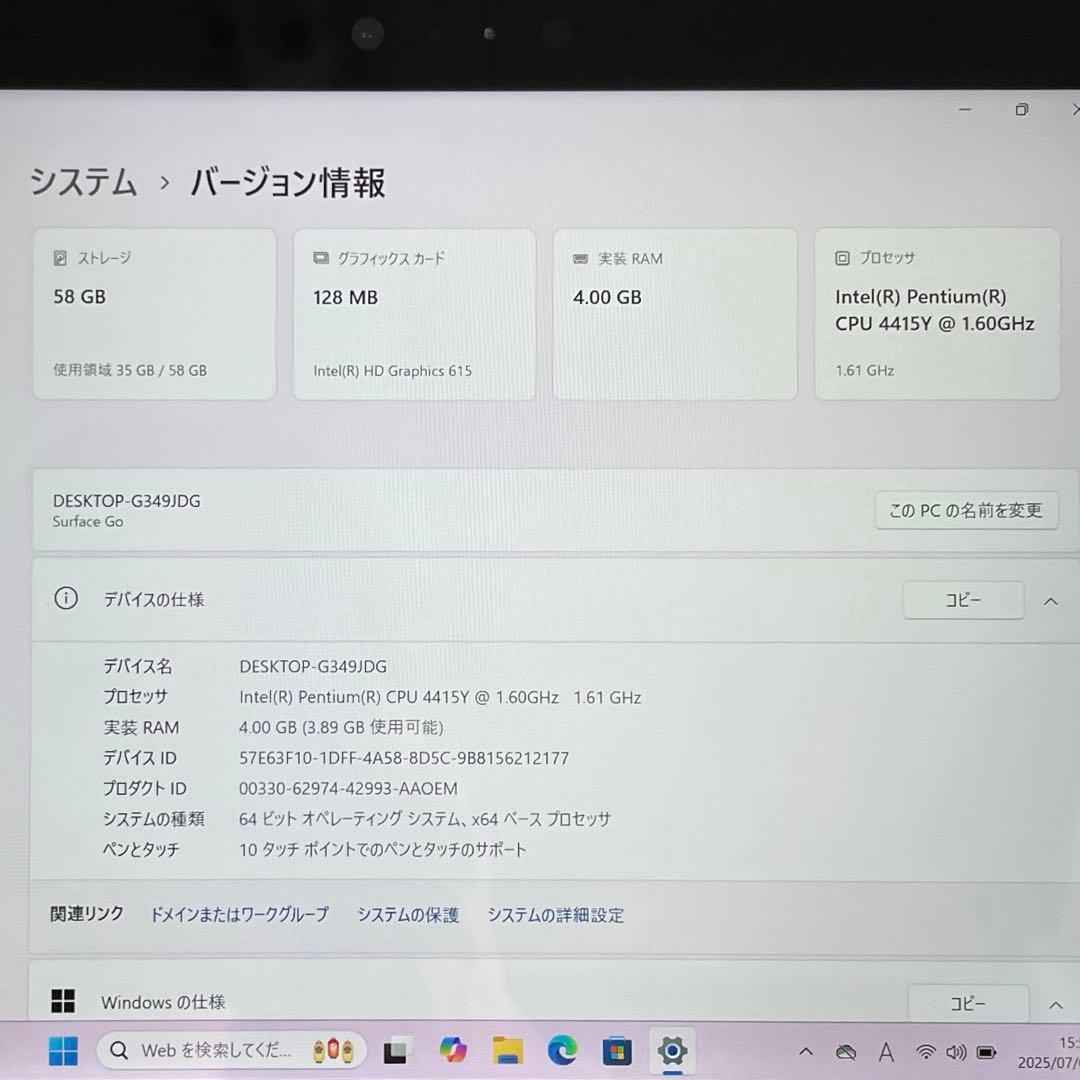Select プロダクト ID value 00330-62974-42993-AAOEM

348,789
